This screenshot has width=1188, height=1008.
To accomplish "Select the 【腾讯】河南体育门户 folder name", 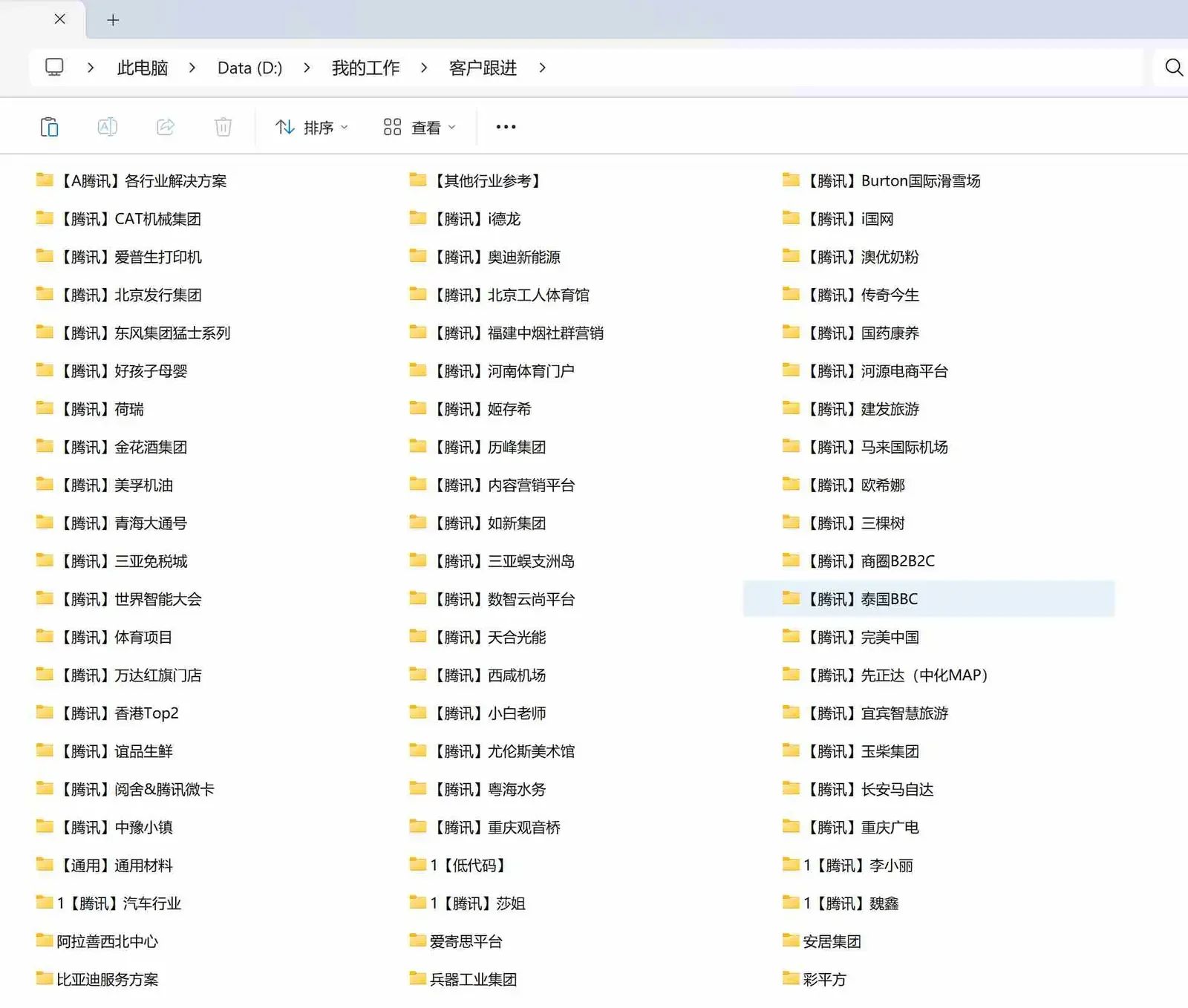I will [503, 371].
